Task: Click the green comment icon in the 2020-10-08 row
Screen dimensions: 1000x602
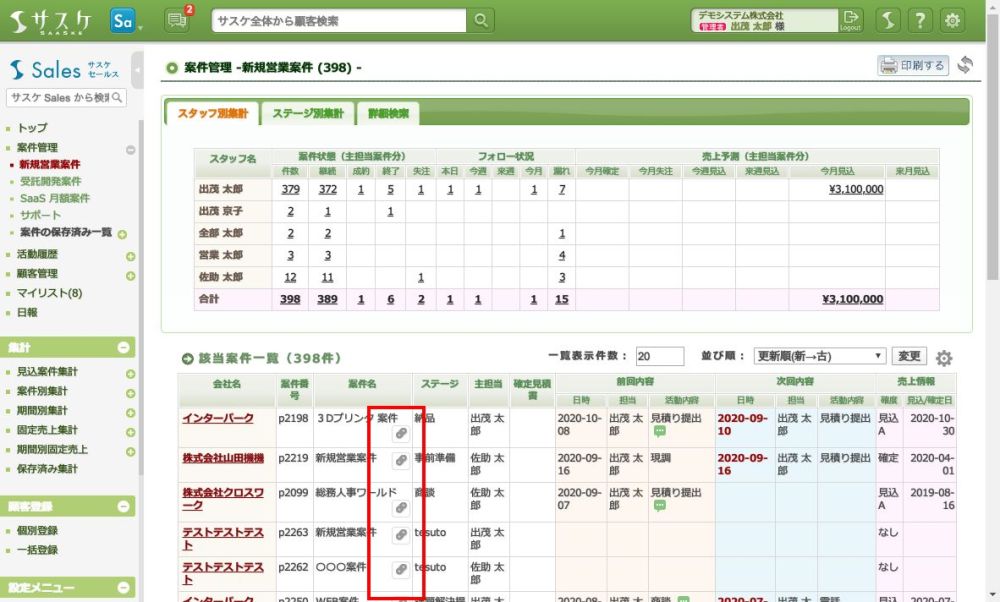Action: tap(660, 432)
